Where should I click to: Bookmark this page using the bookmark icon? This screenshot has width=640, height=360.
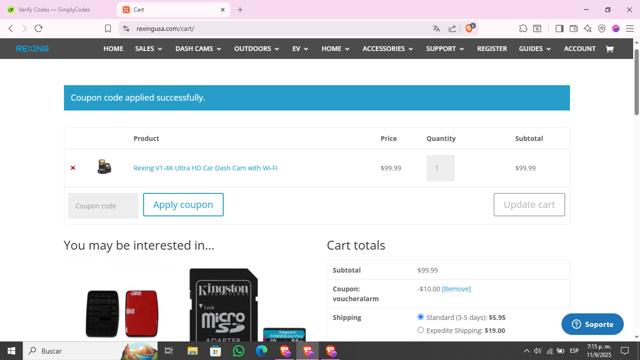pyautogui.click(x=108, y=29)
